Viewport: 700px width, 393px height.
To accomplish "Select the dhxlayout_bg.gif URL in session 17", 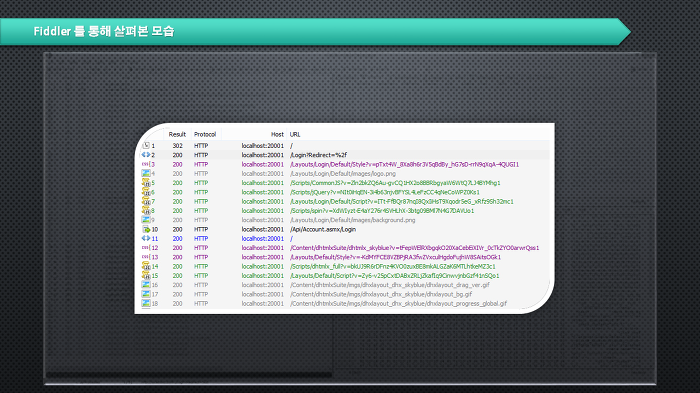I will 381,294.
